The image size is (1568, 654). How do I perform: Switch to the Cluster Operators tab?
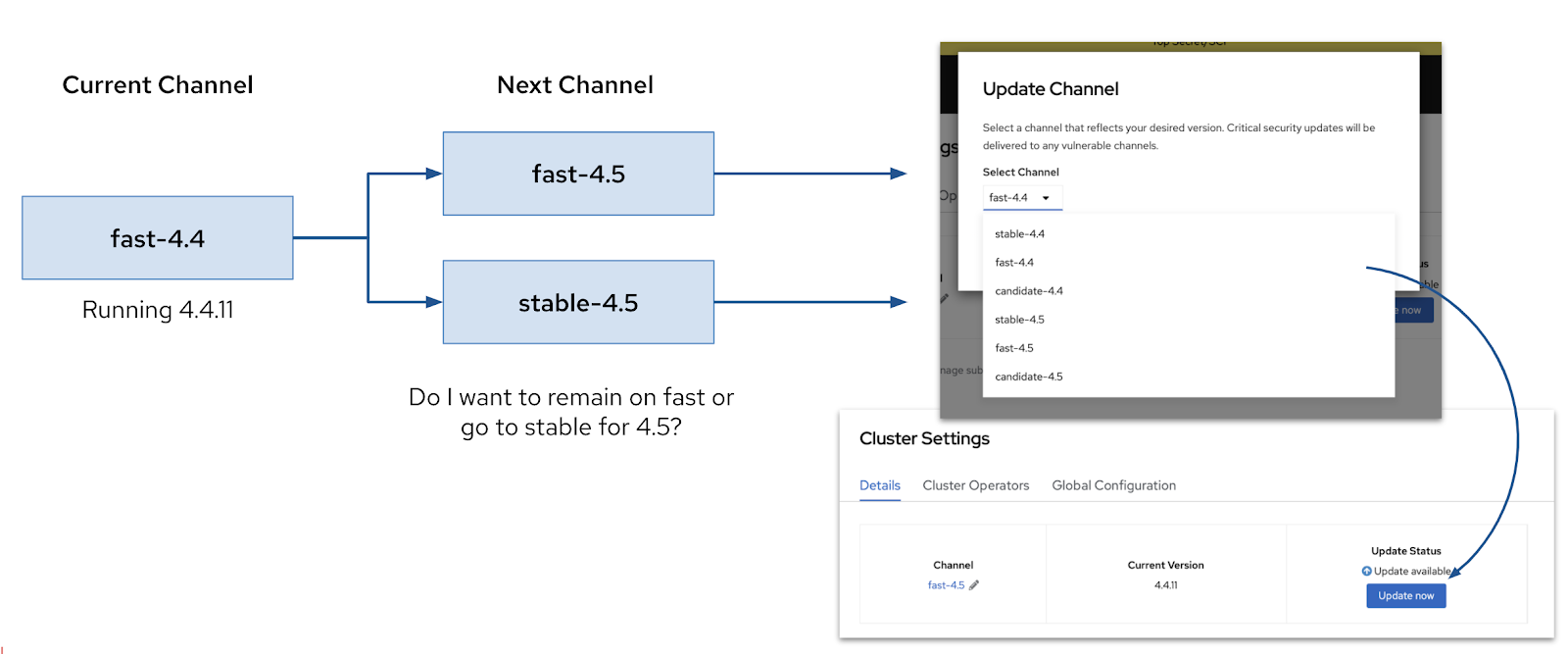[976, 485]
